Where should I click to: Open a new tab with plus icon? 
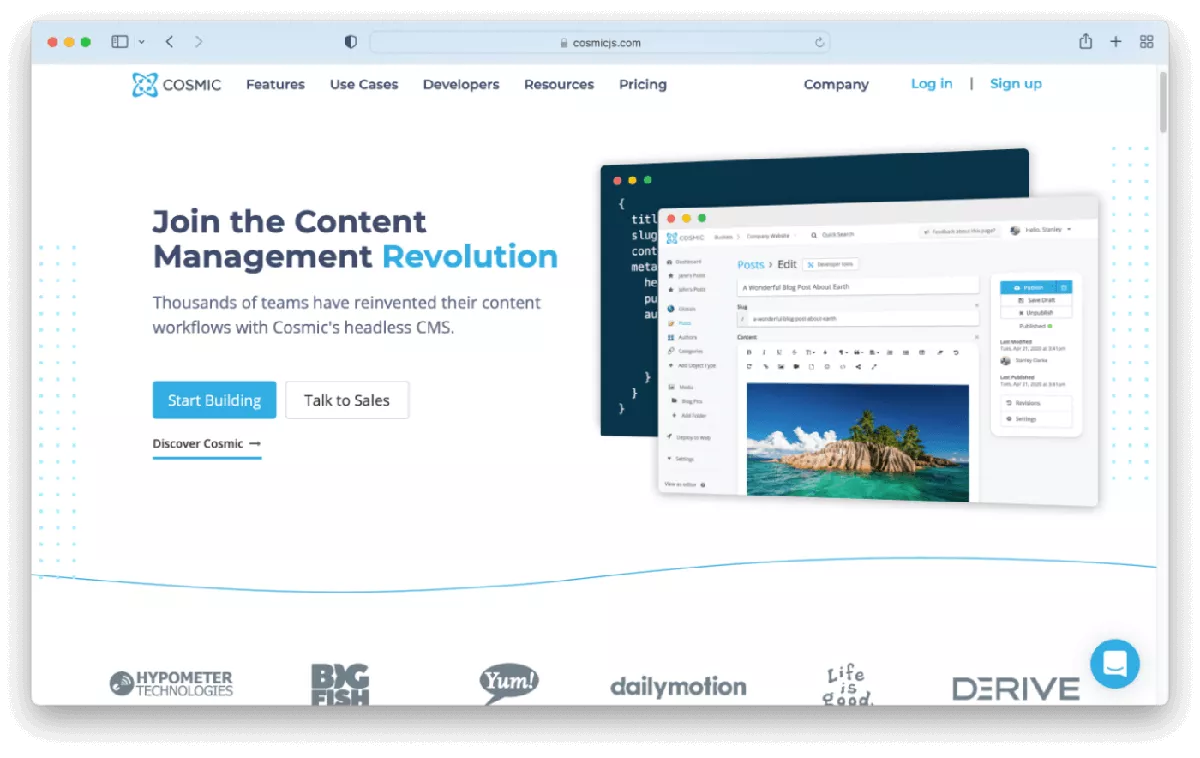click(1116, 42)
